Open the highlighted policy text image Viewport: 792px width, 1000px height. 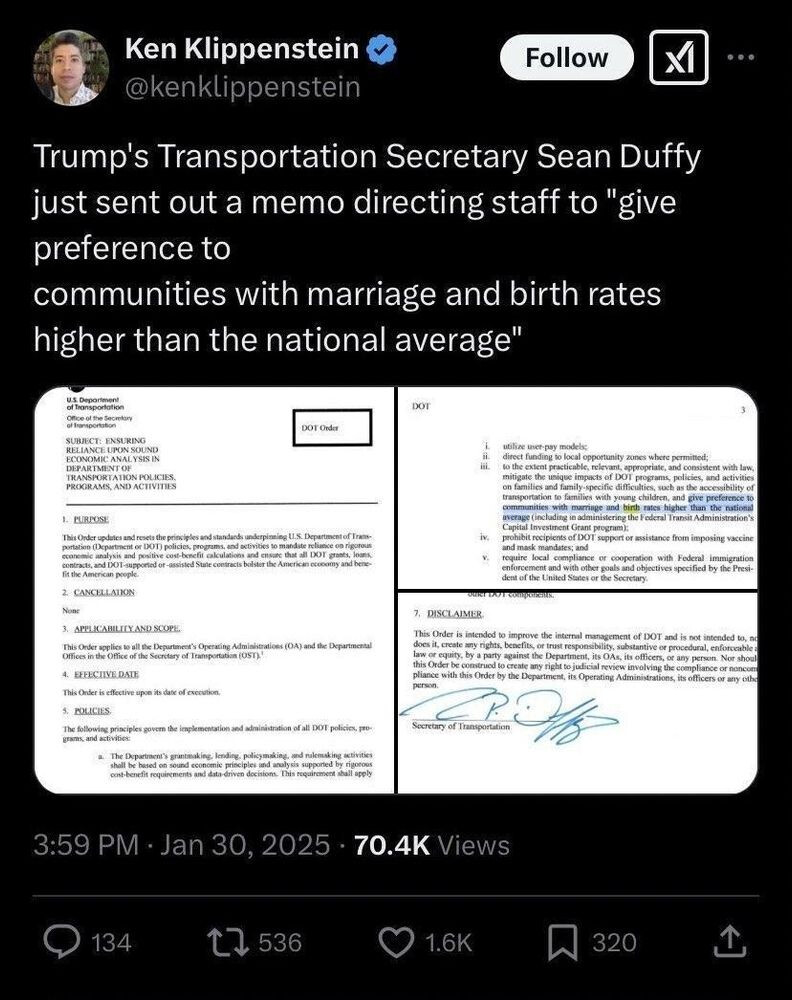[578, 487]
